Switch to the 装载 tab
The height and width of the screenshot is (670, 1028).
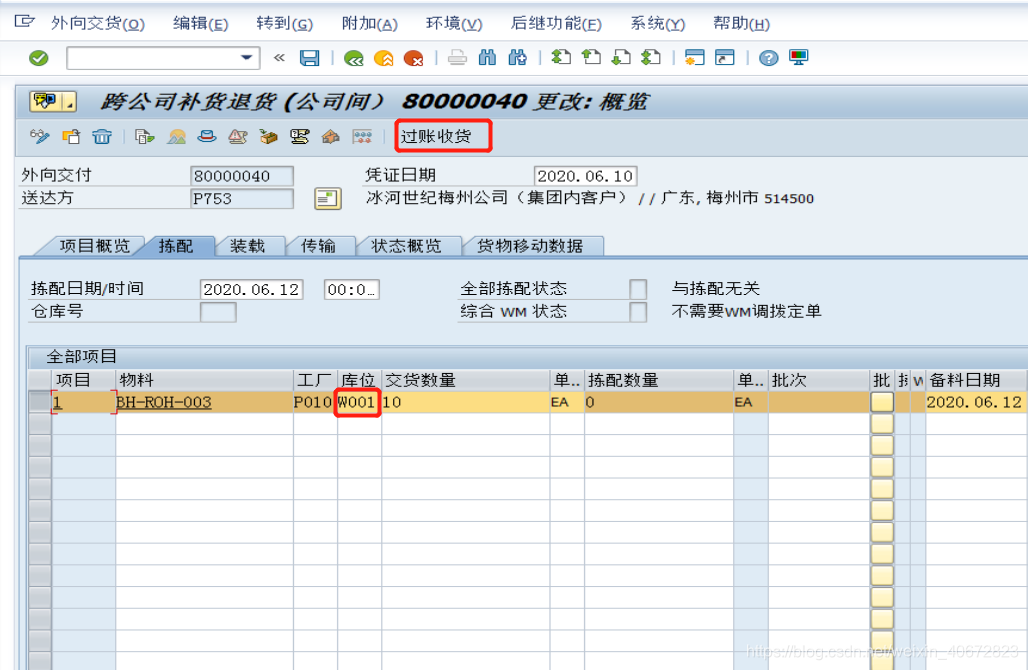click(247, 246)
